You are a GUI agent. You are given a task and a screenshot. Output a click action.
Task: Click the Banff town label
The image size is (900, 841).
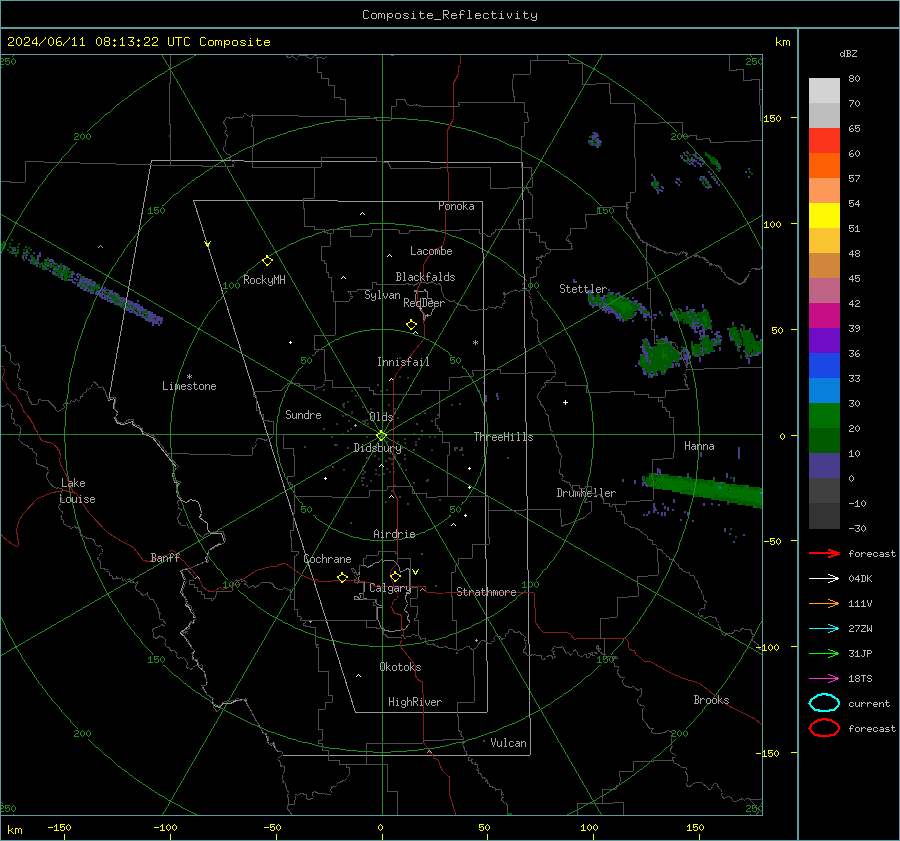pos(165,557)
